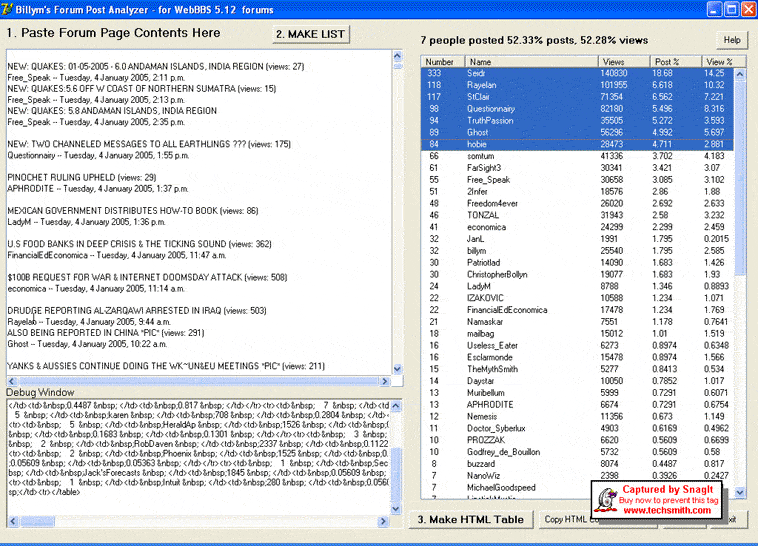Click the U.S FOOD BANKS IN DEEP CRISIS line
Screen dimensions: 758x546
pos(139,244)
